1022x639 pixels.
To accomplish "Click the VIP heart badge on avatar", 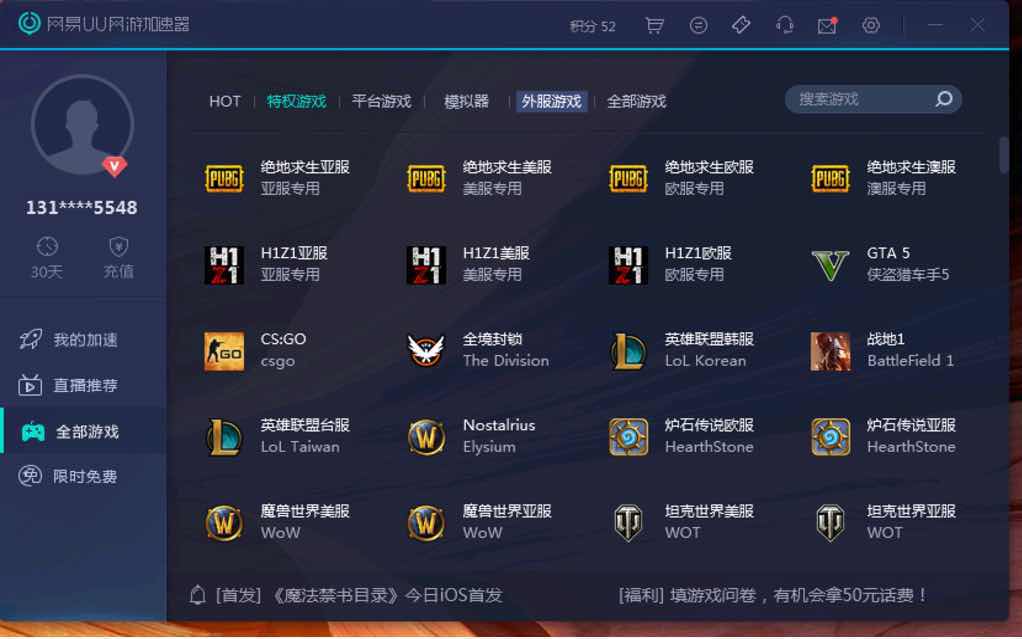I will point(115,166).
